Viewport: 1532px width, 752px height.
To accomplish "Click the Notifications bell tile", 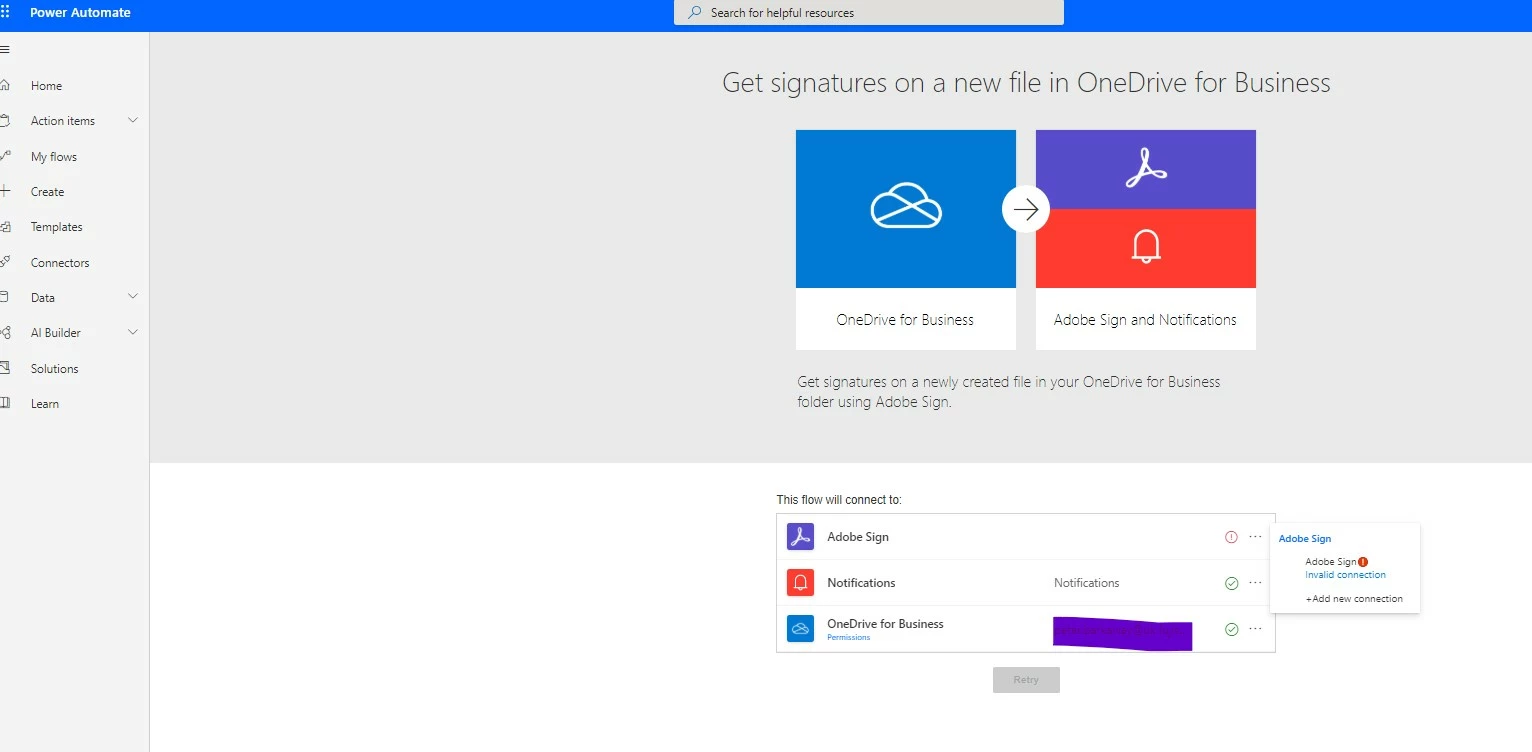I will click(x=1146, y=246).
